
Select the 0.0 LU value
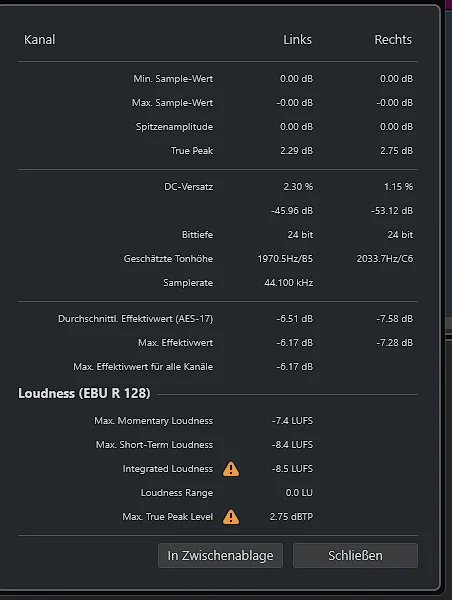pos(299,493)
